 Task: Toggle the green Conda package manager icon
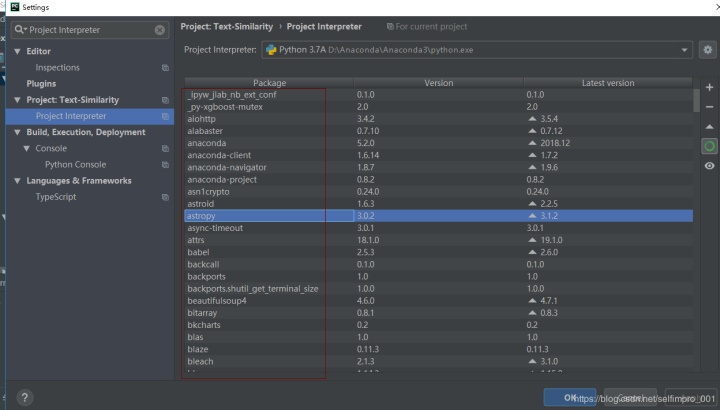(x=709, y=146)
